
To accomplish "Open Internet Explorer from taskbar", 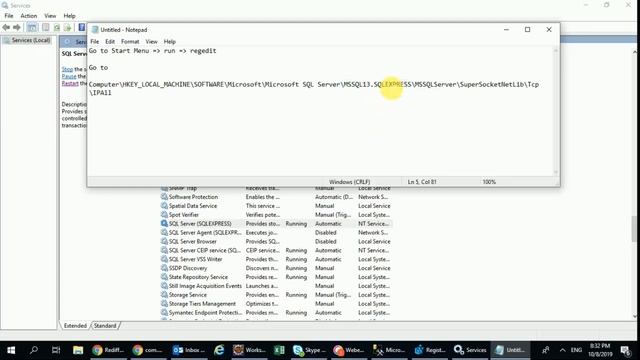I will coord(219,350).
